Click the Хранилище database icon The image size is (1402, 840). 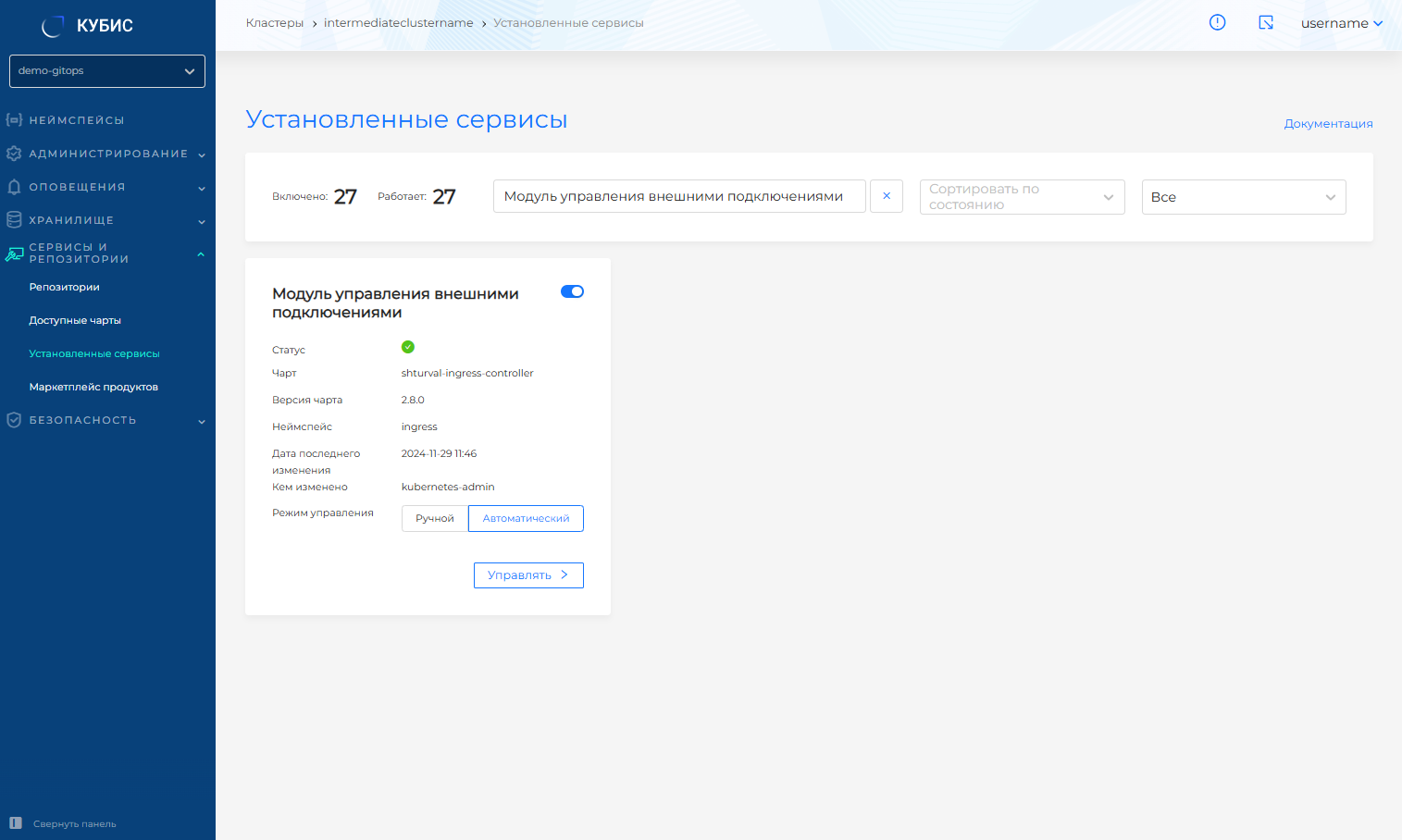tap(14, 220)
